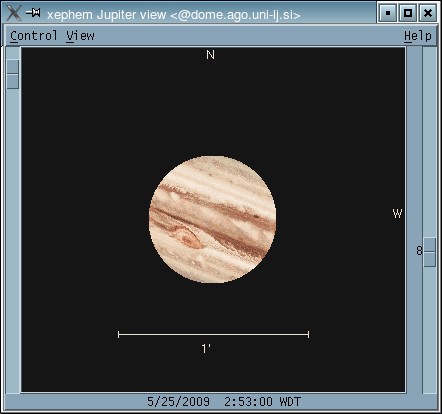Click the W west direction label
Screen dimensions: 442x414
pos(397,213)
